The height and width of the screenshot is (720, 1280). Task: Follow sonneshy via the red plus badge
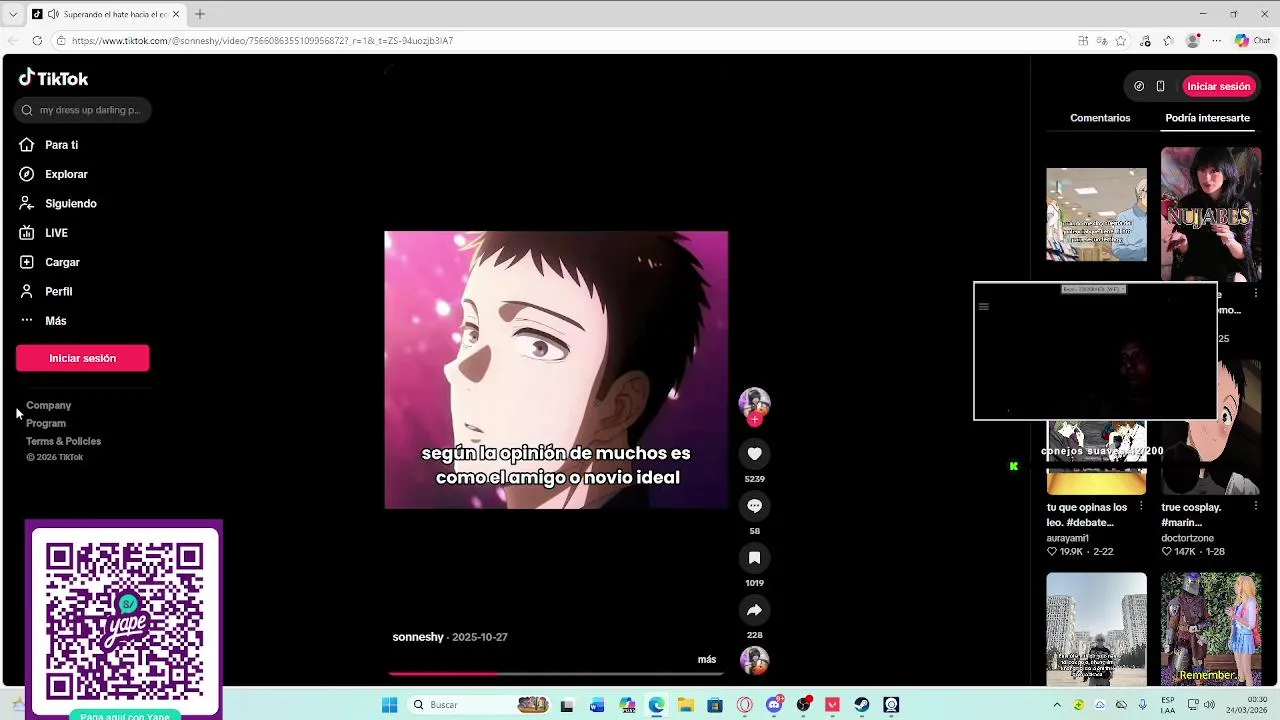coord(754,420)
